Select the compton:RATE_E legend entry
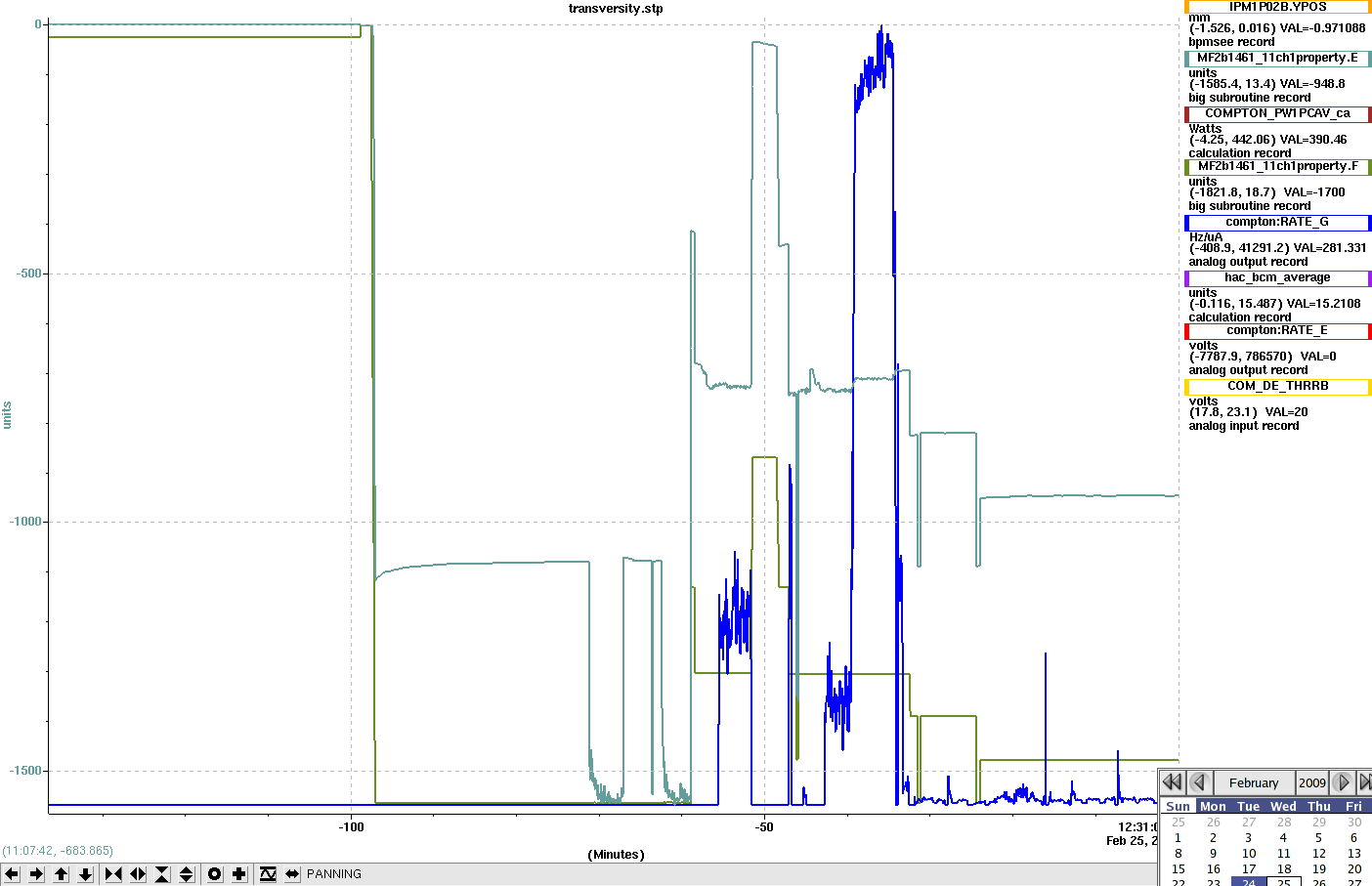This screenshot has height=886, width=1372. [x=1277, y=330]
